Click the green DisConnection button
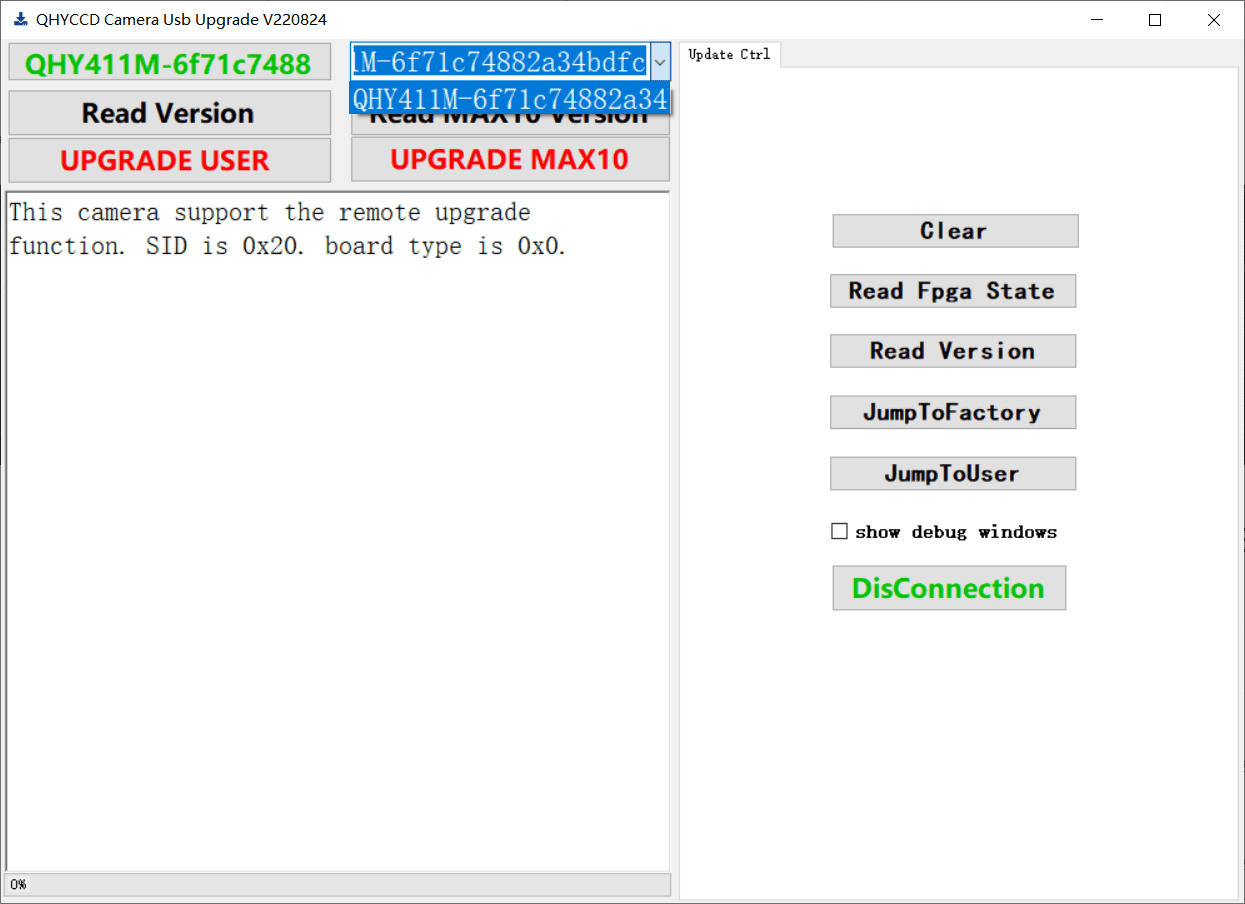This screenshot has width=1245, height=904. click(949, 588)
